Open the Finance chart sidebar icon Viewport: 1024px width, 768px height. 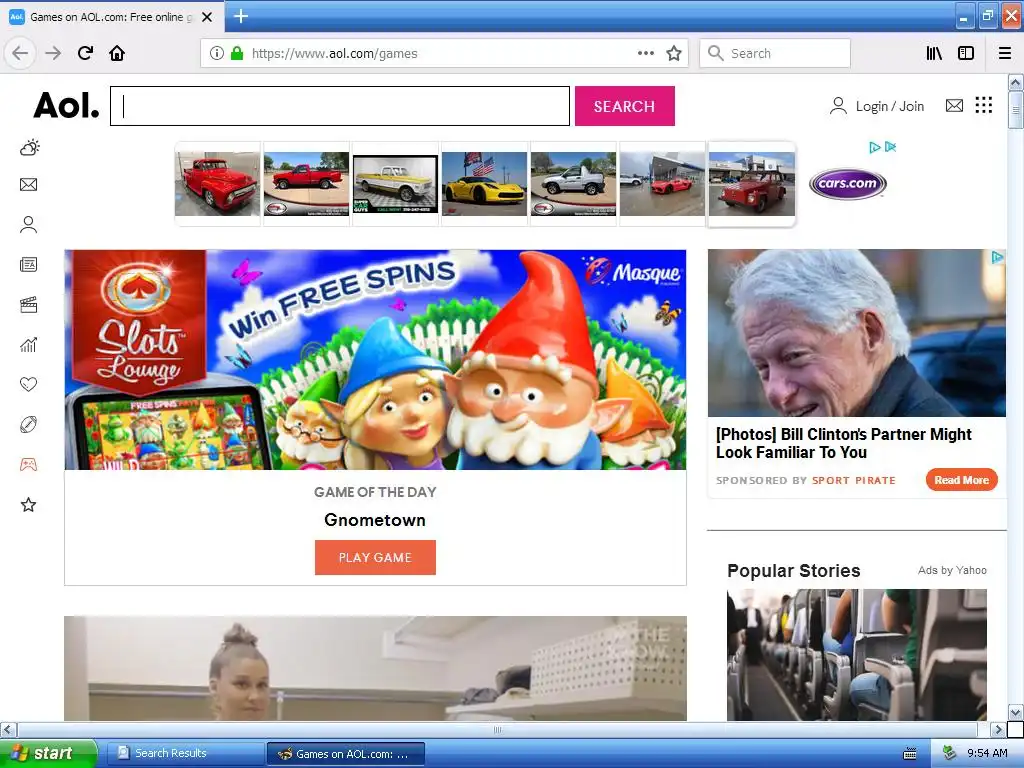pyautogui.click(x=29, y=344)
